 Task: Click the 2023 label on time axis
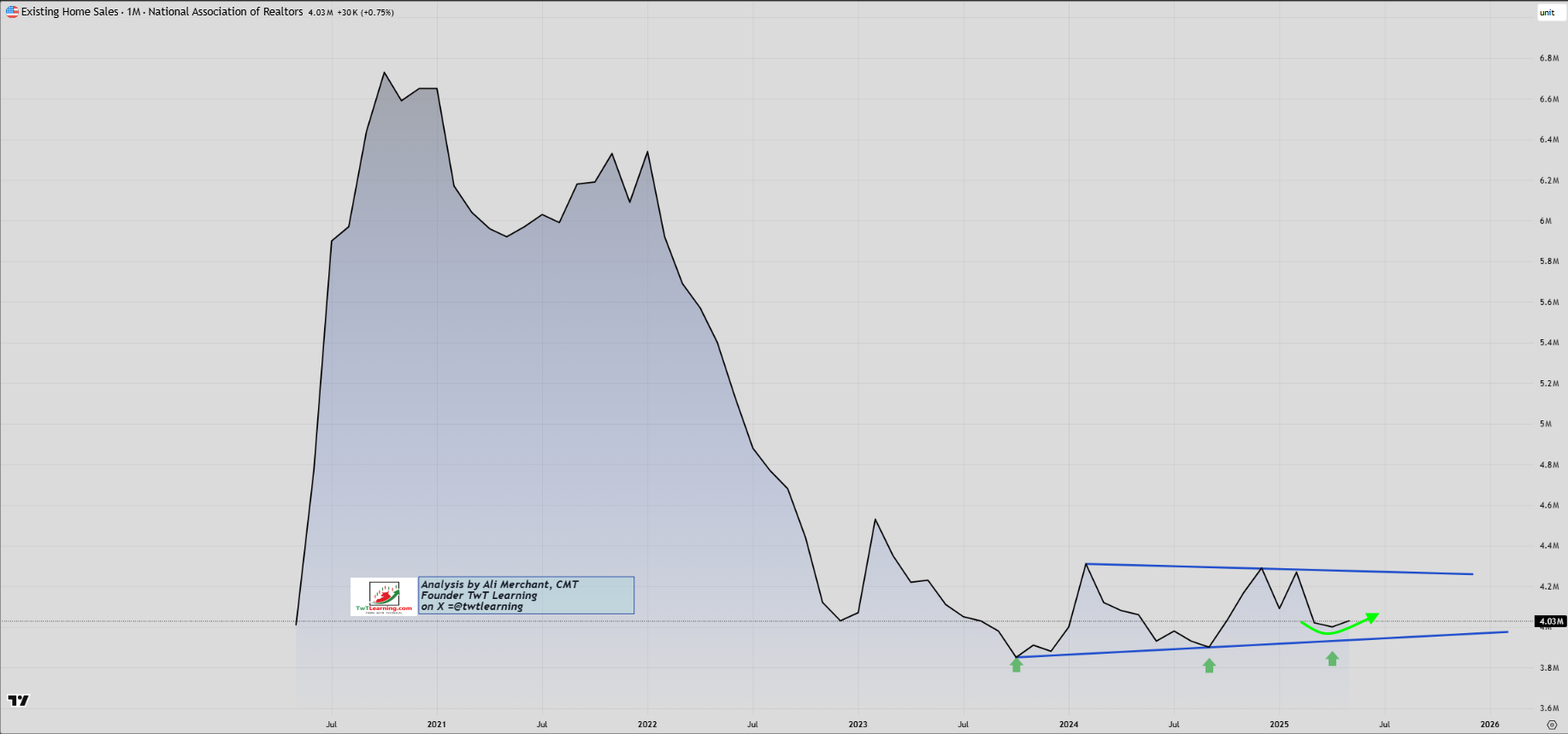click(858, 725)
